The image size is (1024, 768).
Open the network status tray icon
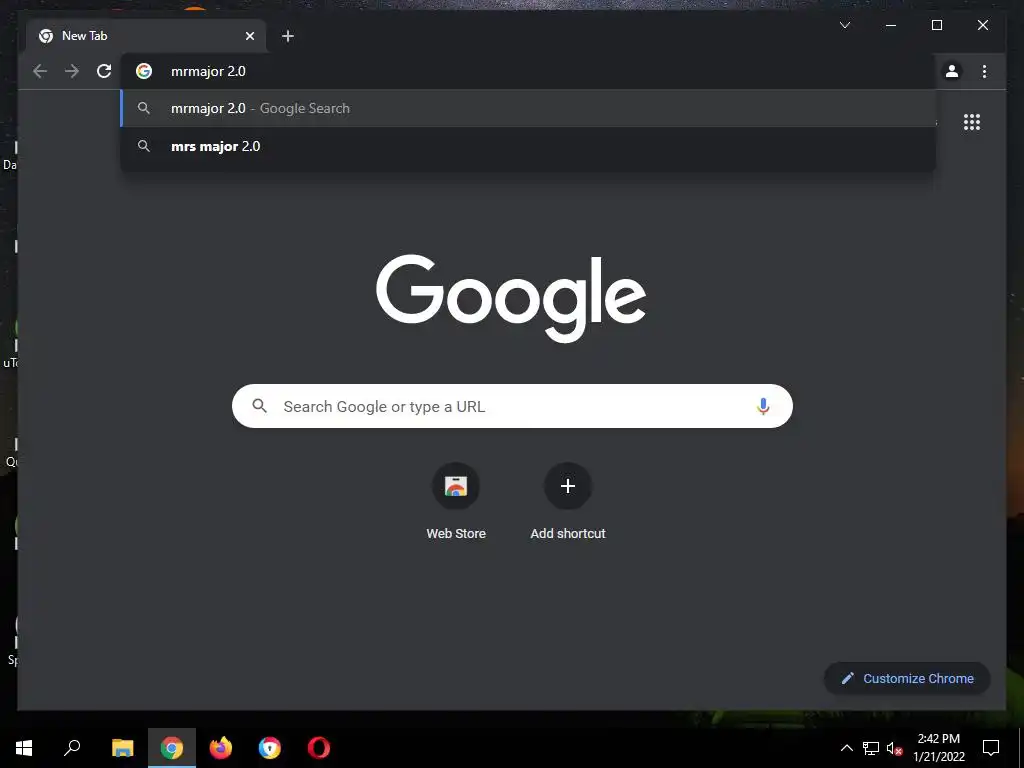871,748
